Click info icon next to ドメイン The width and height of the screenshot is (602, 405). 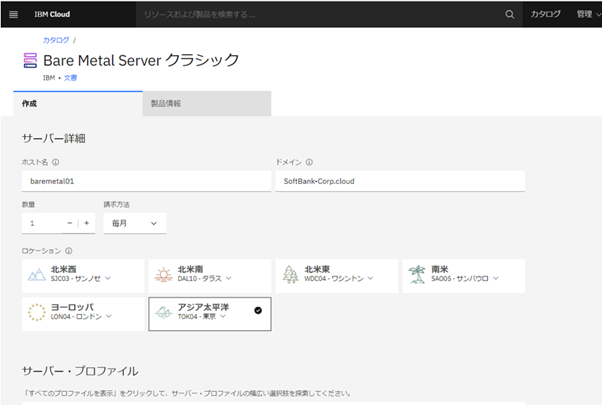coord(309,161)
